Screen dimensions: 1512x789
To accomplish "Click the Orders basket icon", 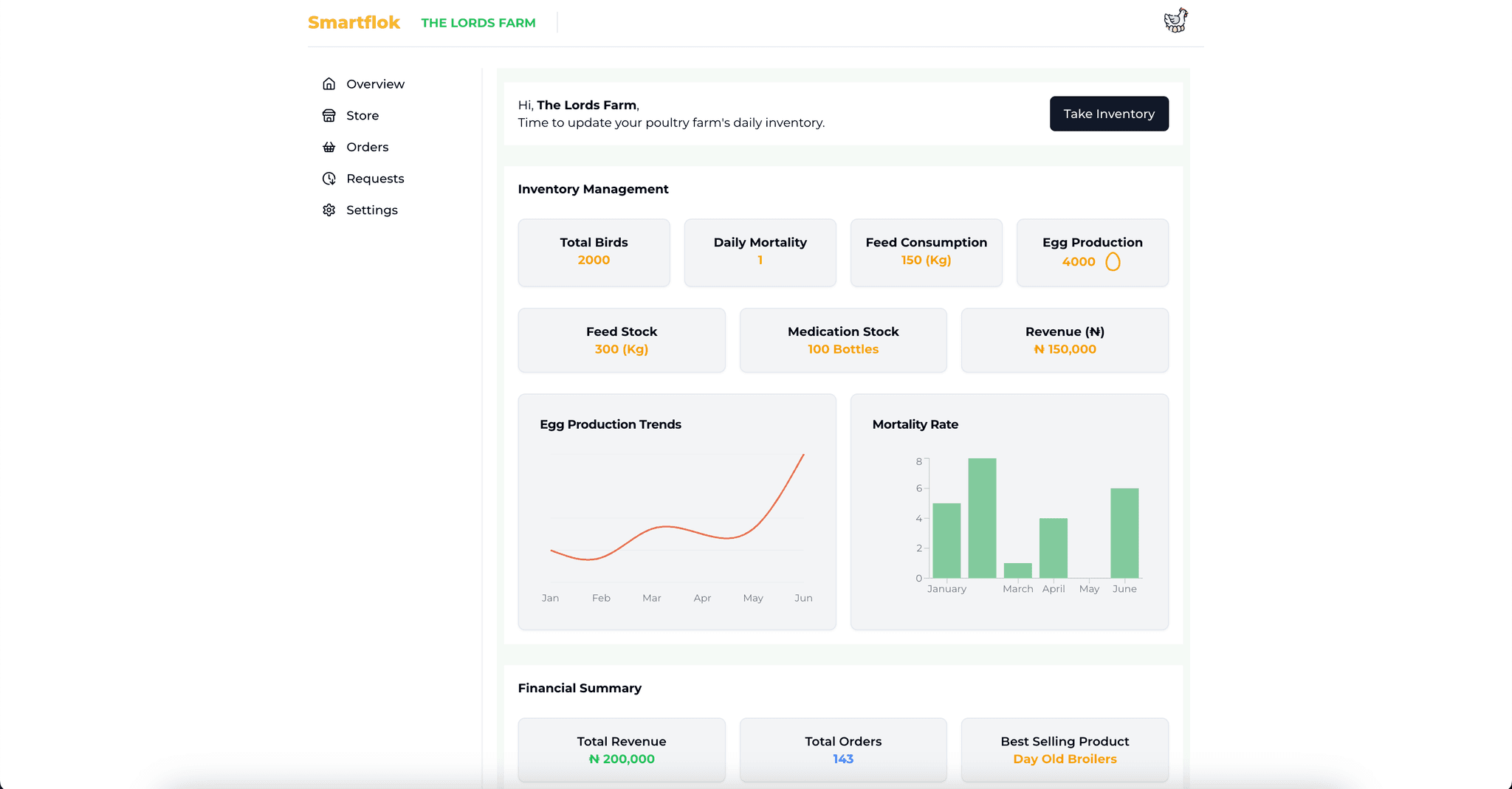I will coord(329,147).
